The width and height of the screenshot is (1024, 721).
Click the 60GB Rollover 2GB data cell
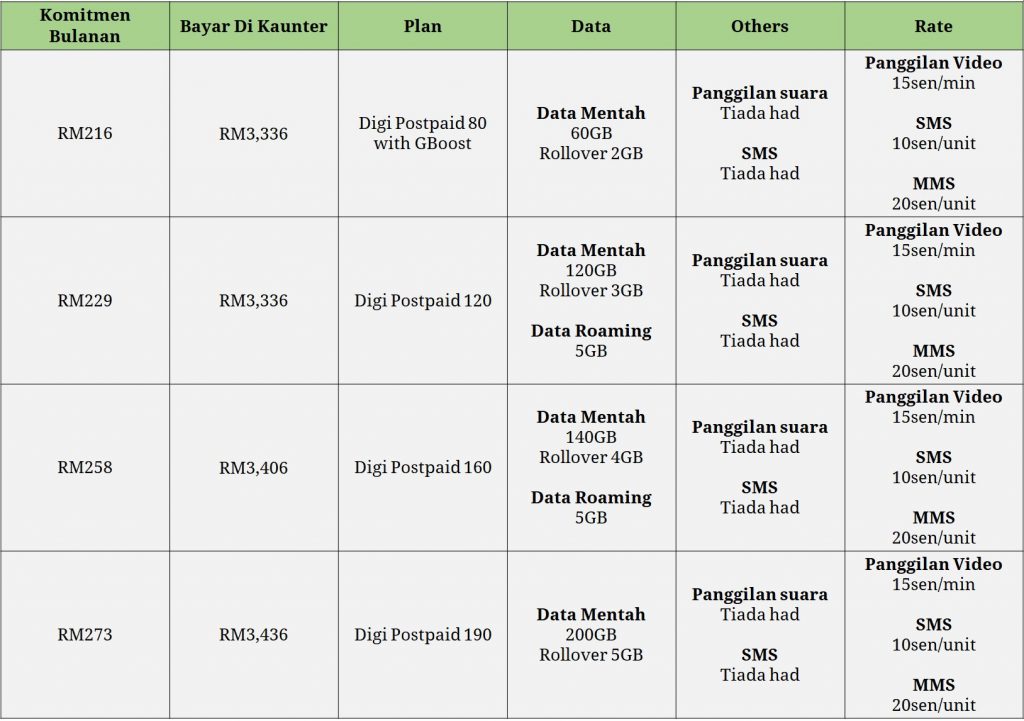[591, 133]
